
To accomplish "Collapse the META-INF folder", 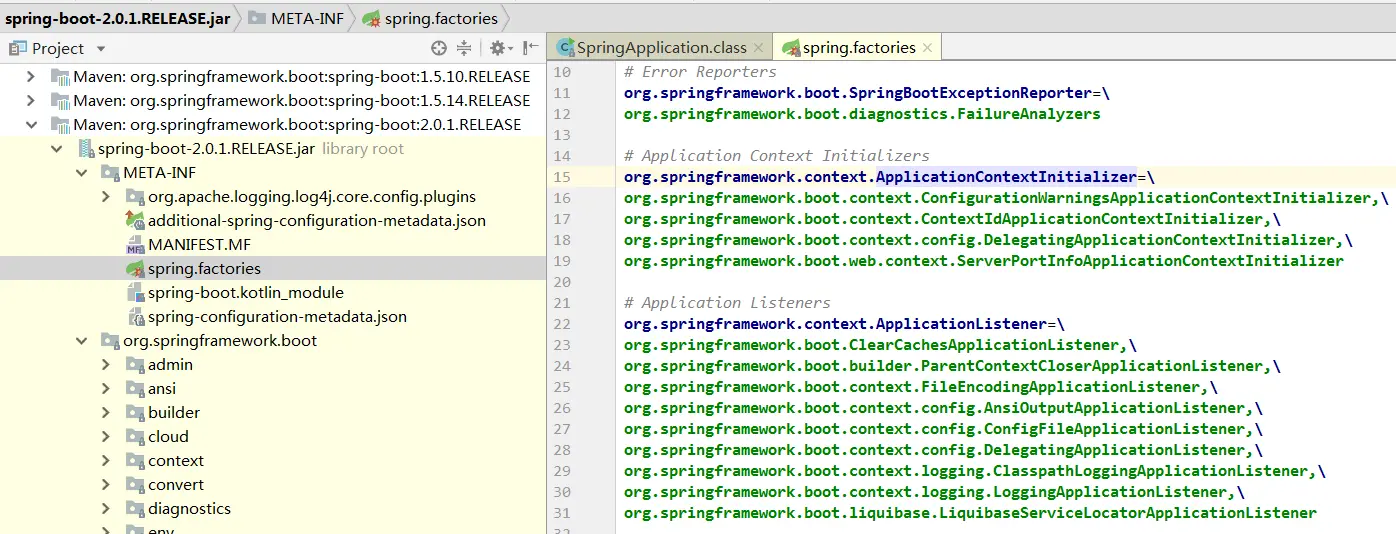I will (80, 172).
